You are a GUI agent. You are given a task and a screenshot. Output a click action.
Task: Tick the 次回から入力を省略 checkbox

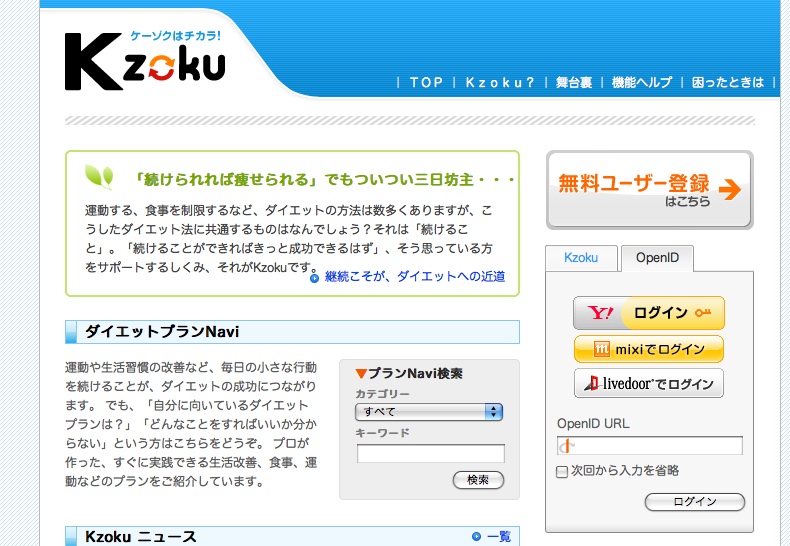point(561,472)
